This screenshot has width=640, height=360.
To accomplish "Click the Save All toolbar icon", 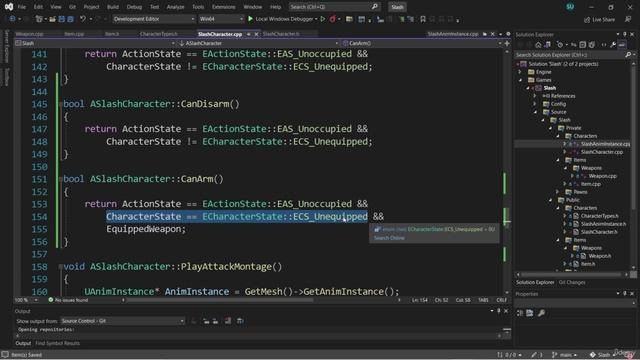I will 71,19.
